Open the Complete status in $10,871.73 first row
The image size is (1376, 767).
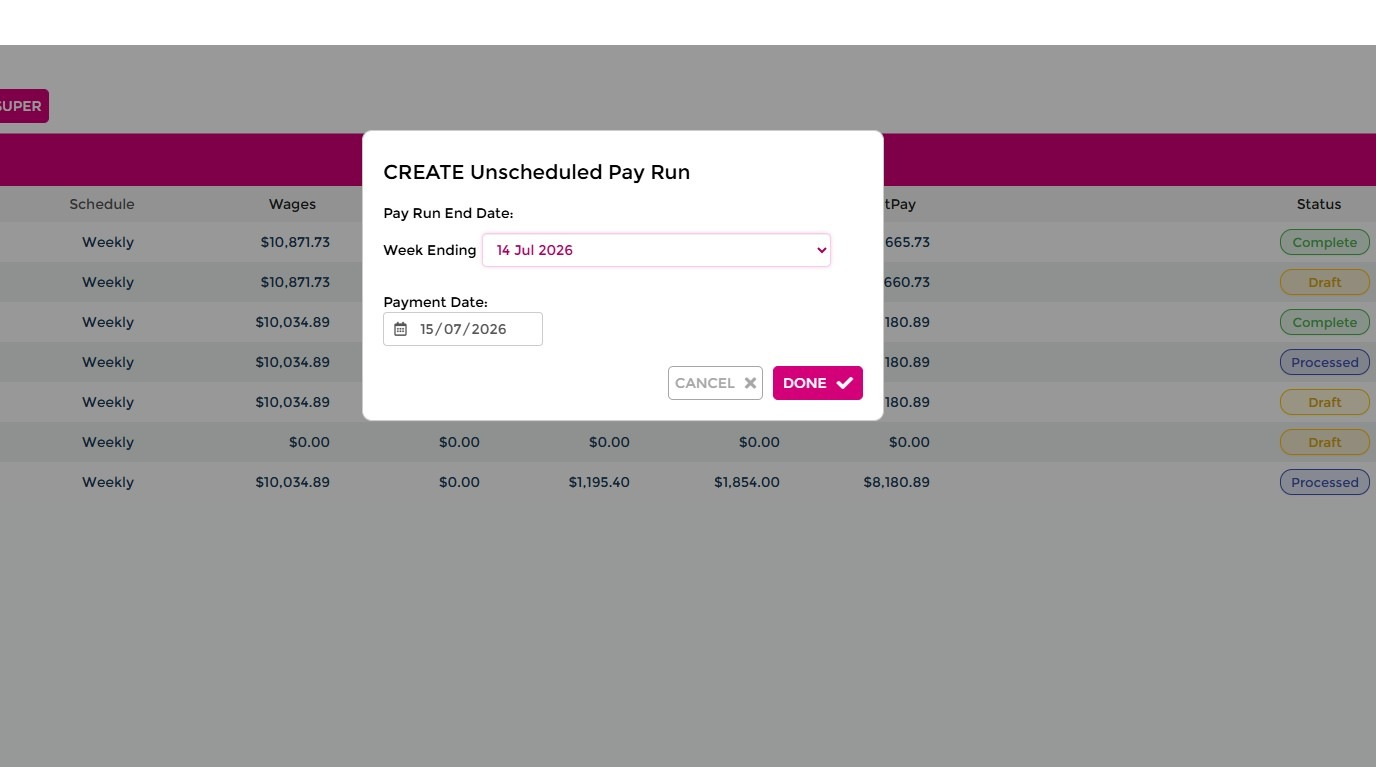[x=1324, y=242]
